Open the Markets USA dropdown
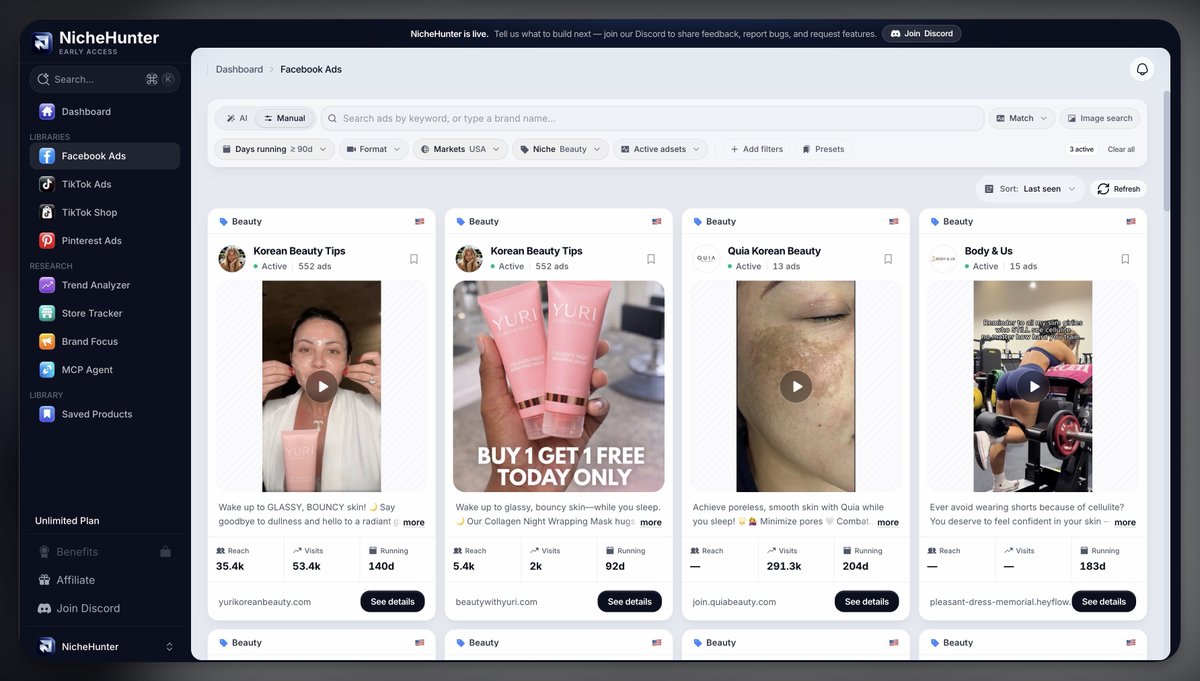 coord(460,149)
